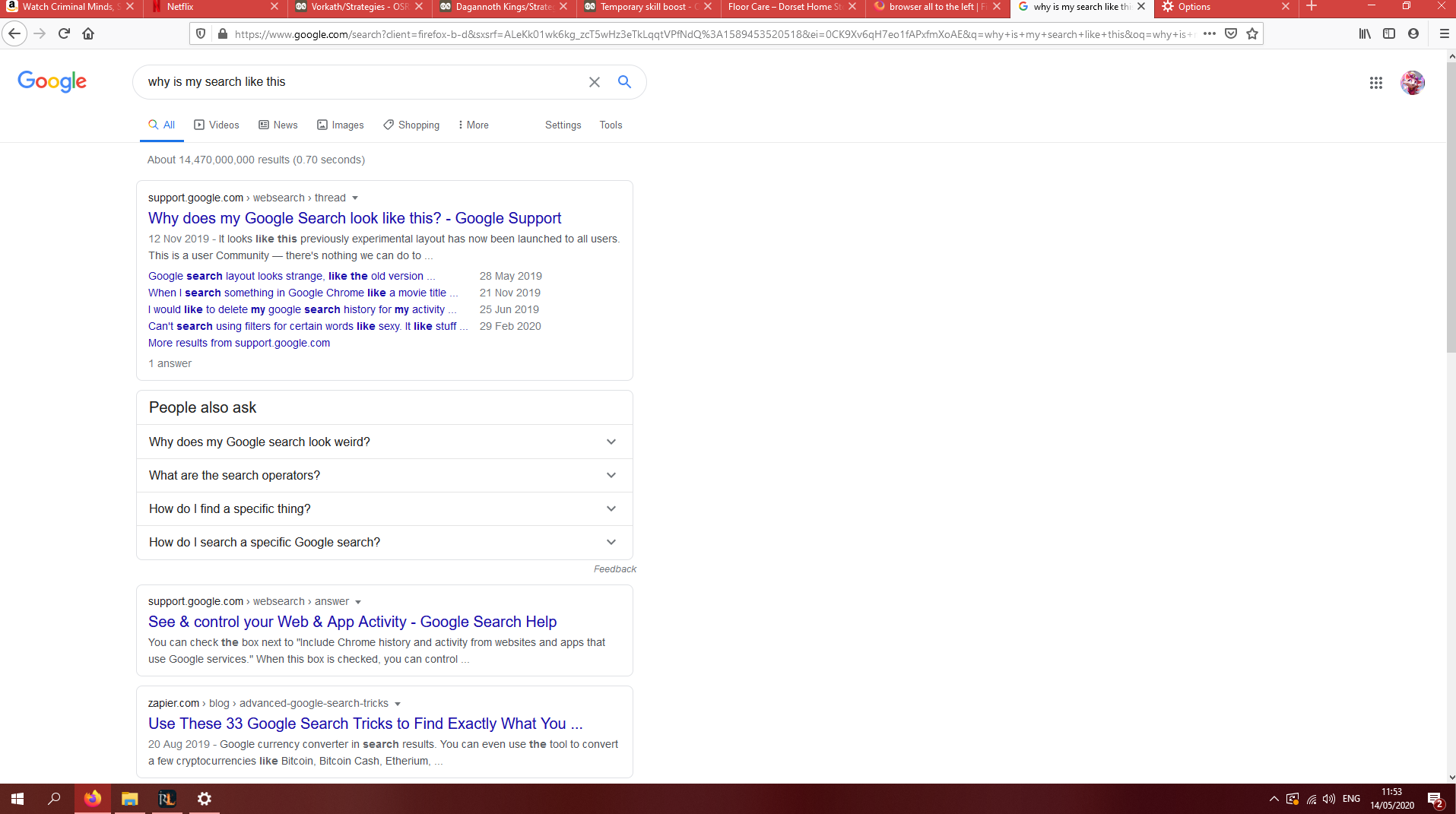Open Windows notification center

click(x=1435, y=799)
